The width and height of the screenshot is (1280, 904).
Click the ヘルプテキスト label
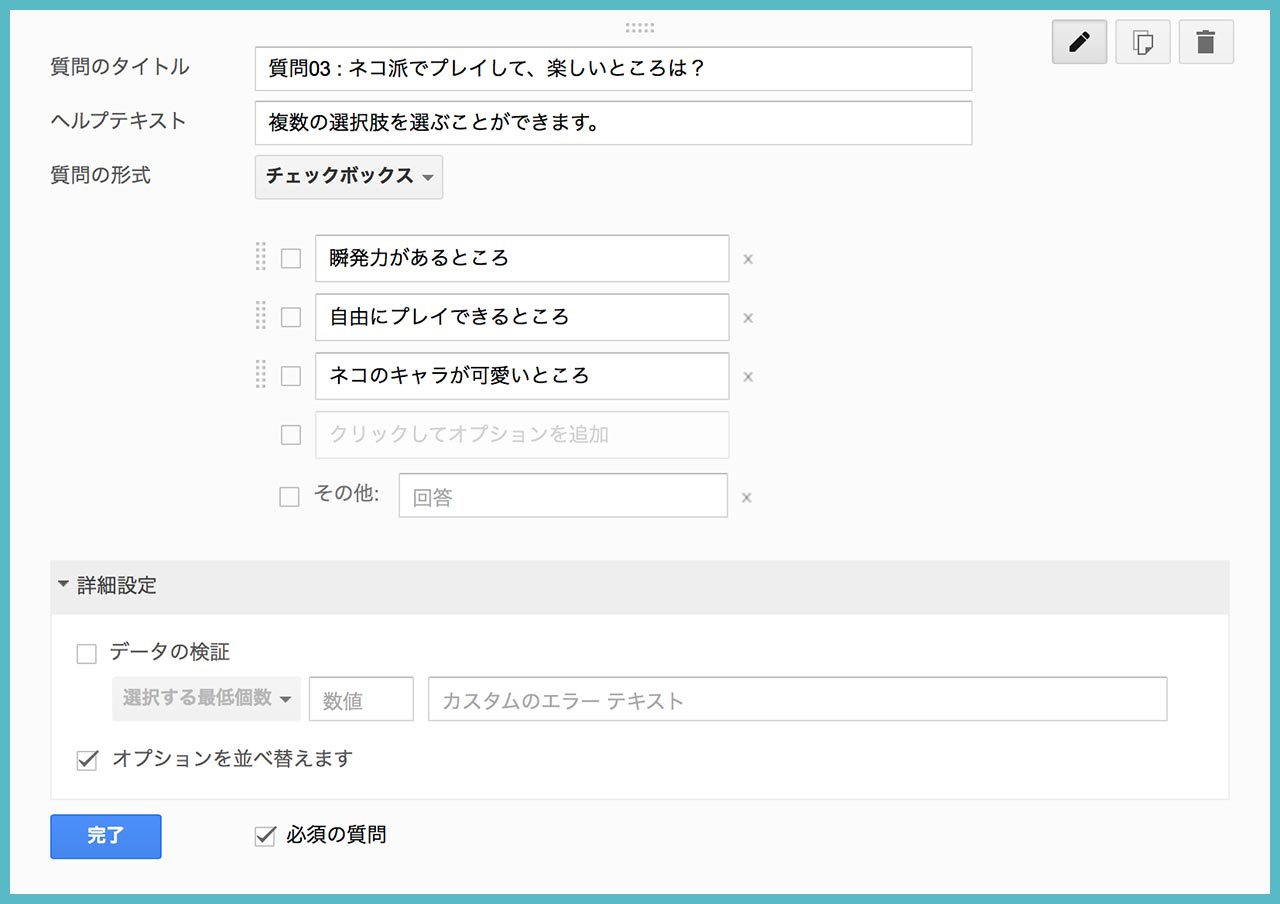119,121
